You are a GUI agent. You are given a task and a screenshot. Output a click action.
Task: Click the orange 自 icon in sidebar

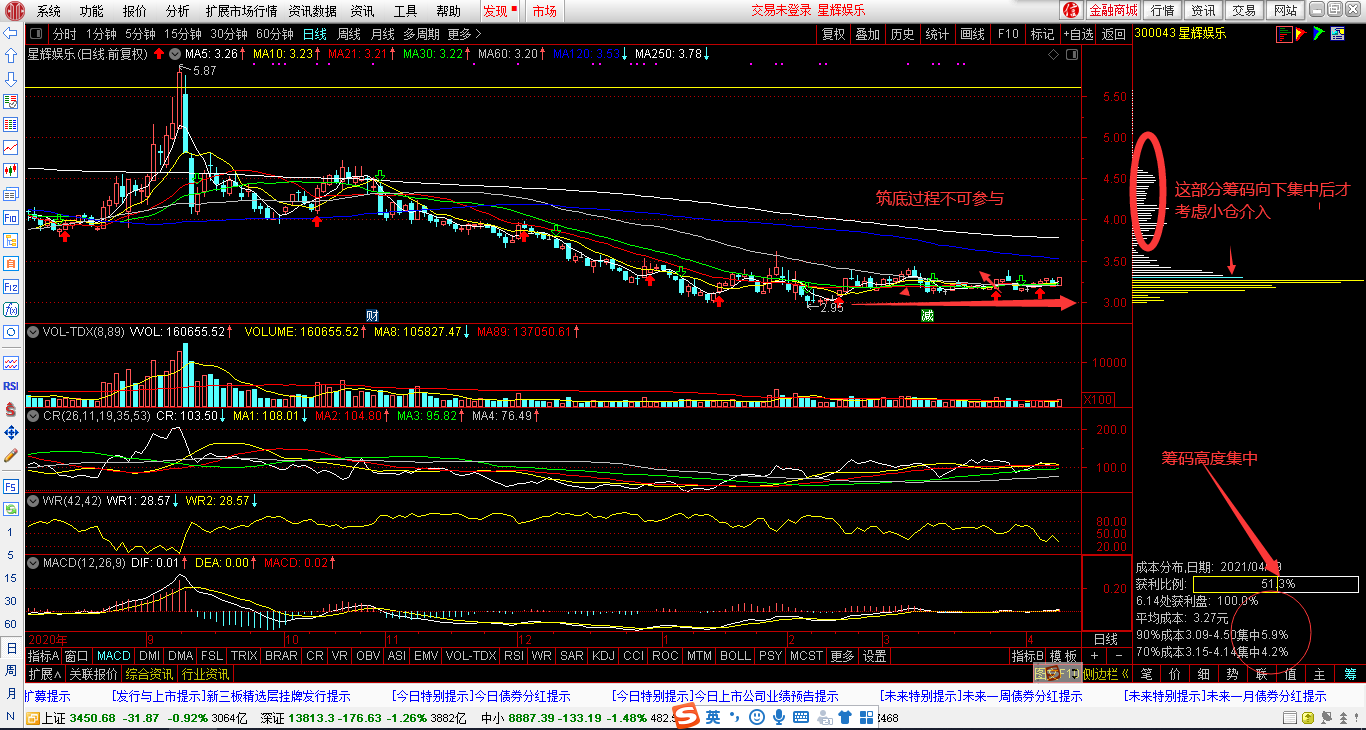pyautogui.click(x=11, y=263)
